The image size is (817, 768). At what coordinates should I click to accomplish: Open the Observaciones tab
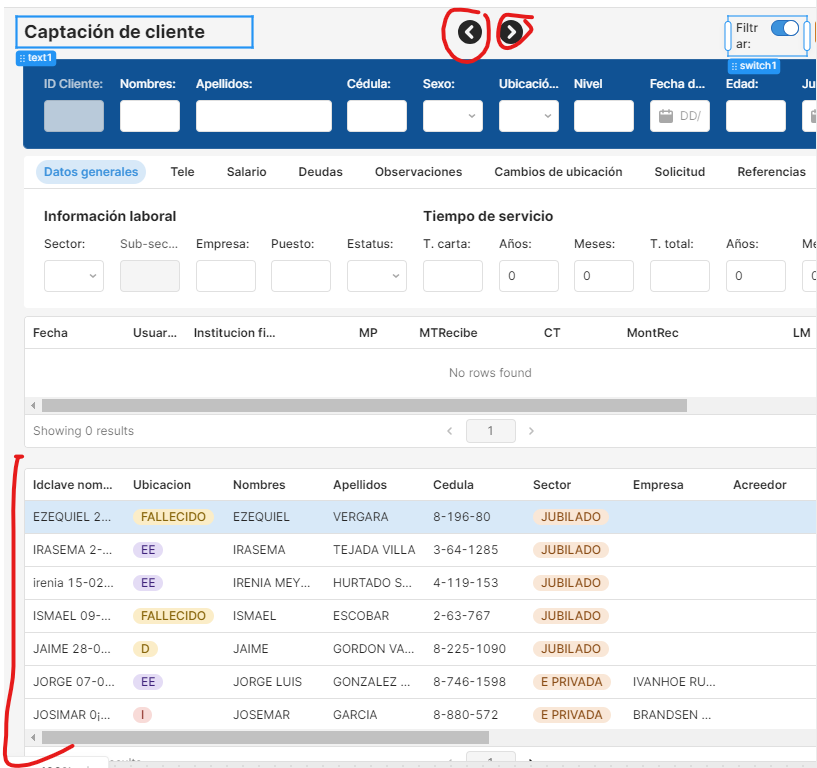click(x=418, y=172)
